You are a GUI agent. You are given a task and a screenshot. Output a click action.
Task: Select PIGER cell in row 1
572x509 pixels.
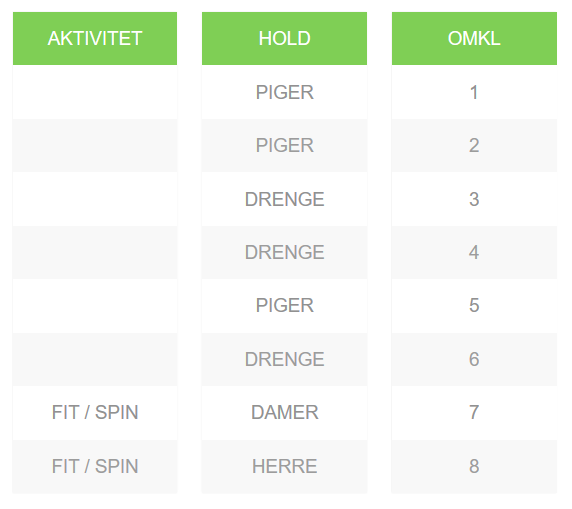(x=285, y=92)
